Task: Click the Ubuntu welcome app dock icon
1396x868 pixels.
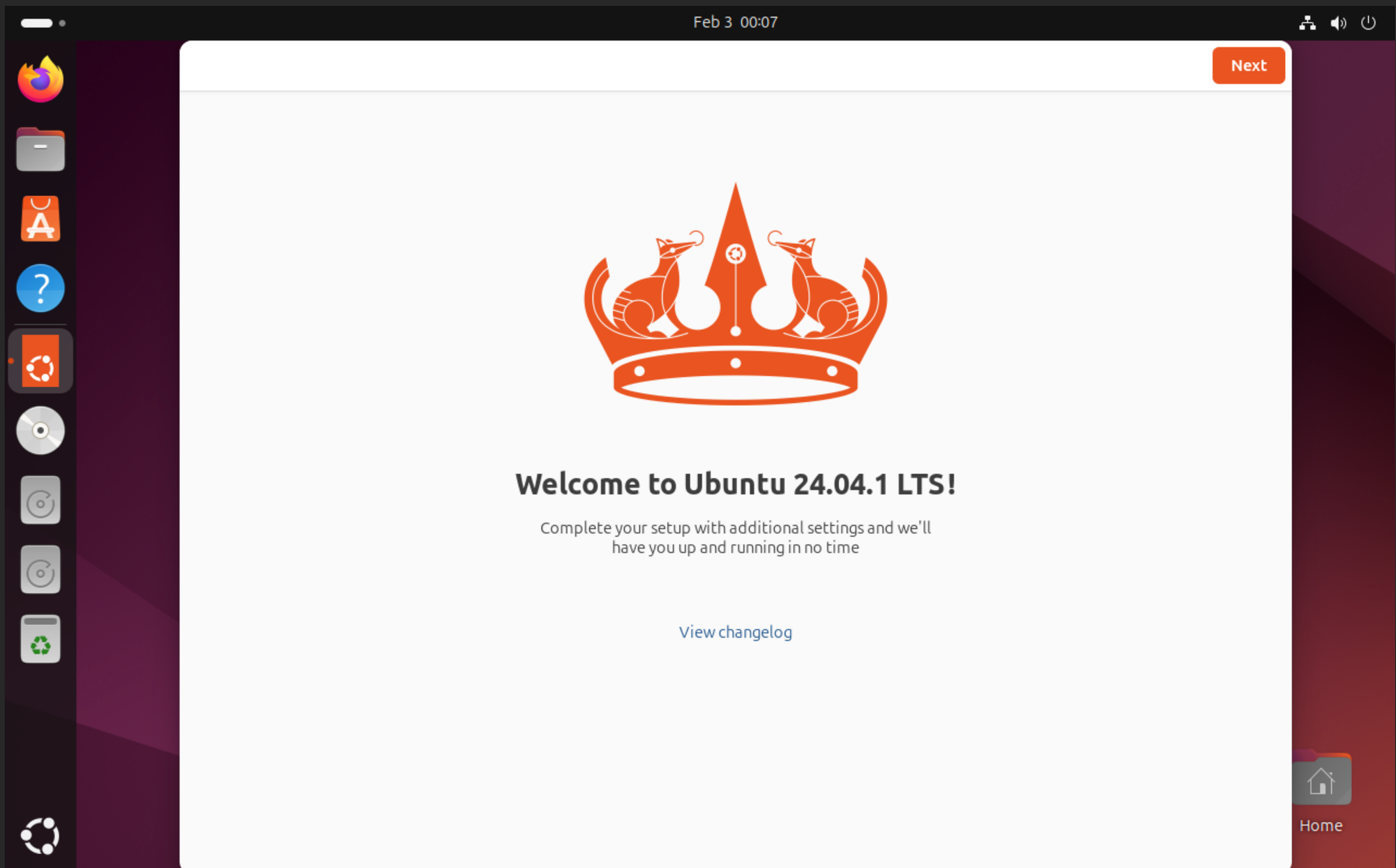Action: [x=40, y=361]
